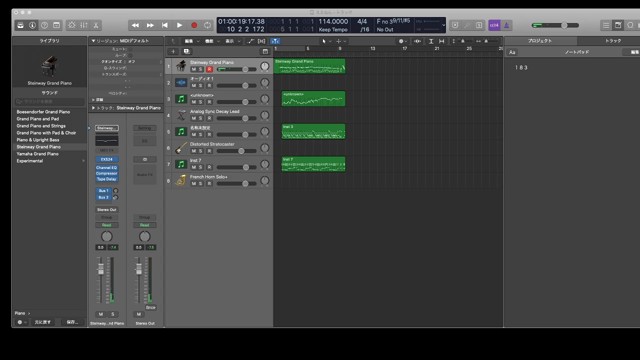Click the Steinway Grand Piano track icon

click(x=181, y=65)
